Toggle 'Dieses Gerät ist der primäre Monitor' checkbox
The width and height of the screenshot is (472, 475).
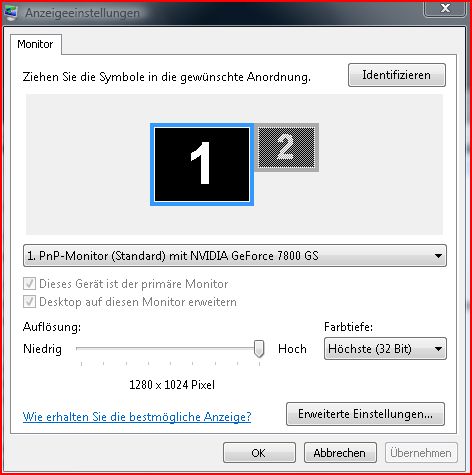point(29,284)
